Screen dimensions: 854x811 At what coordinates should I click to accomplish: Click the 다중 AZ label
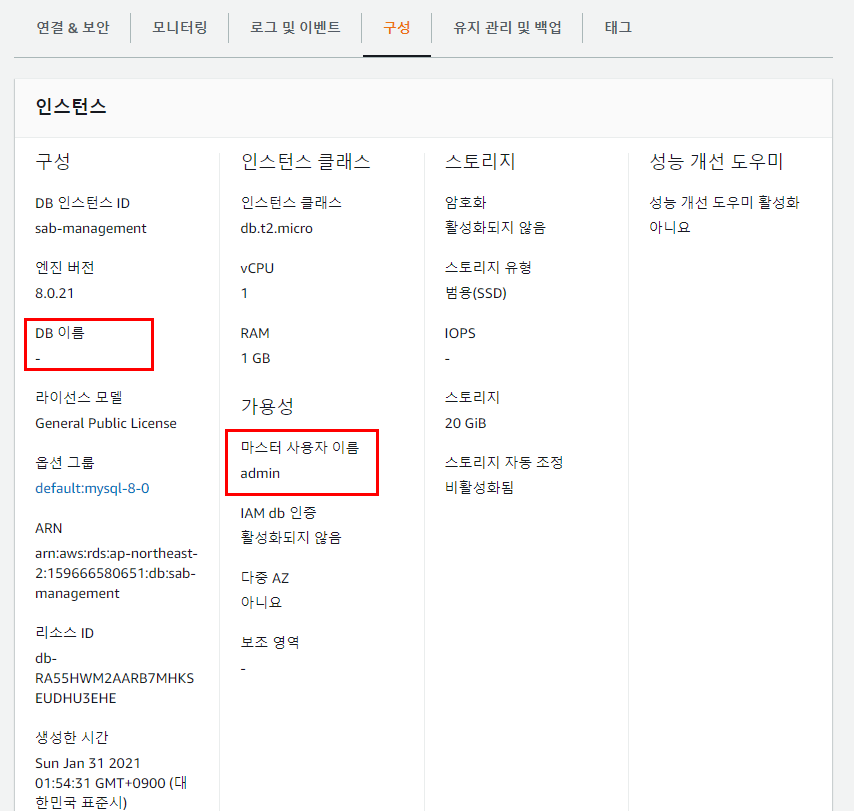[264, 577]
